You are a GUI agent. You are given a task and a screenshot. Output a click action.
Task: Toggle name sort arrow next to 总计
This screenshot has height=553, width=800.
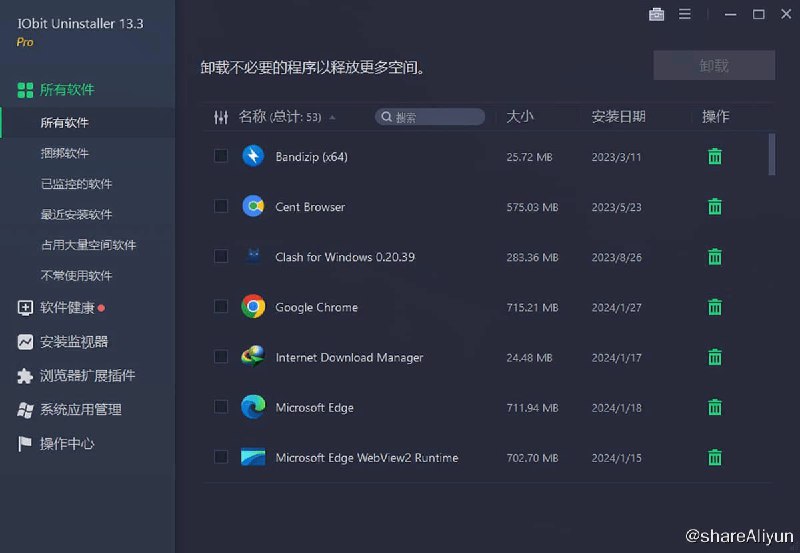point(333,117)
